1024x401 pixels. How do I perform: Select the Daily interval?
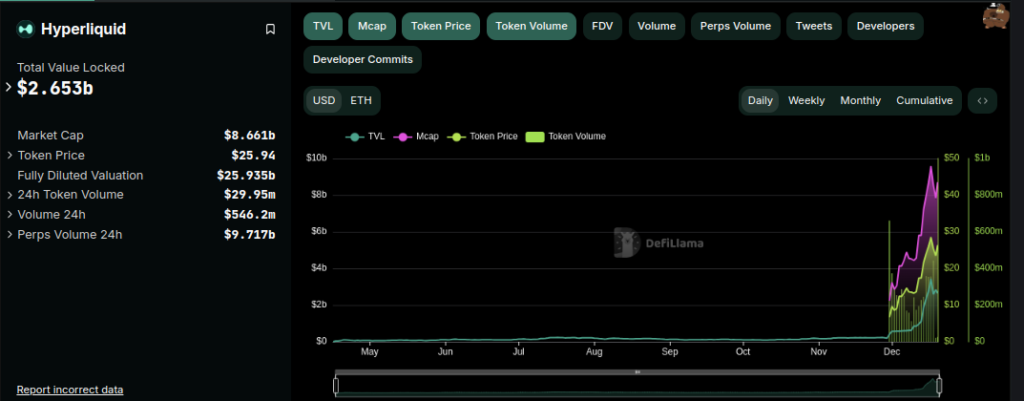(760, 101)
